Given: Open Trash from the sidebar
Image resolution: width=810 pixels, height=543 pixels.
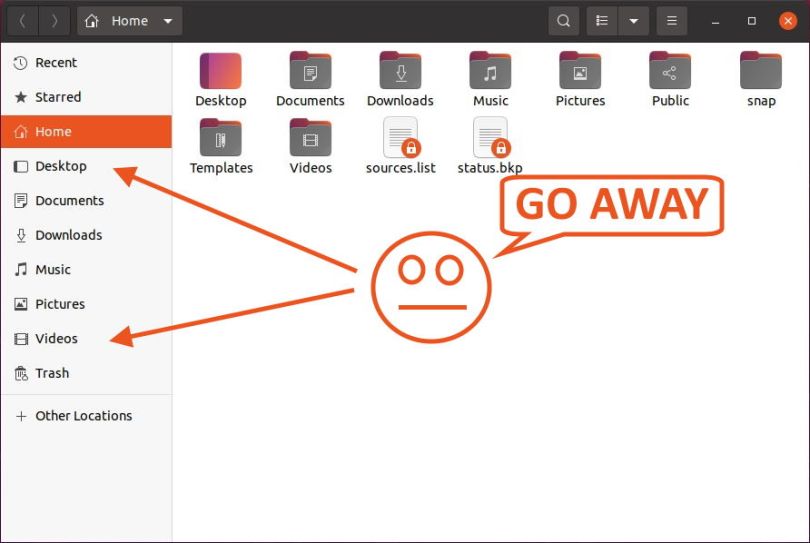Looking at the screenshot, I should [52, 373].
